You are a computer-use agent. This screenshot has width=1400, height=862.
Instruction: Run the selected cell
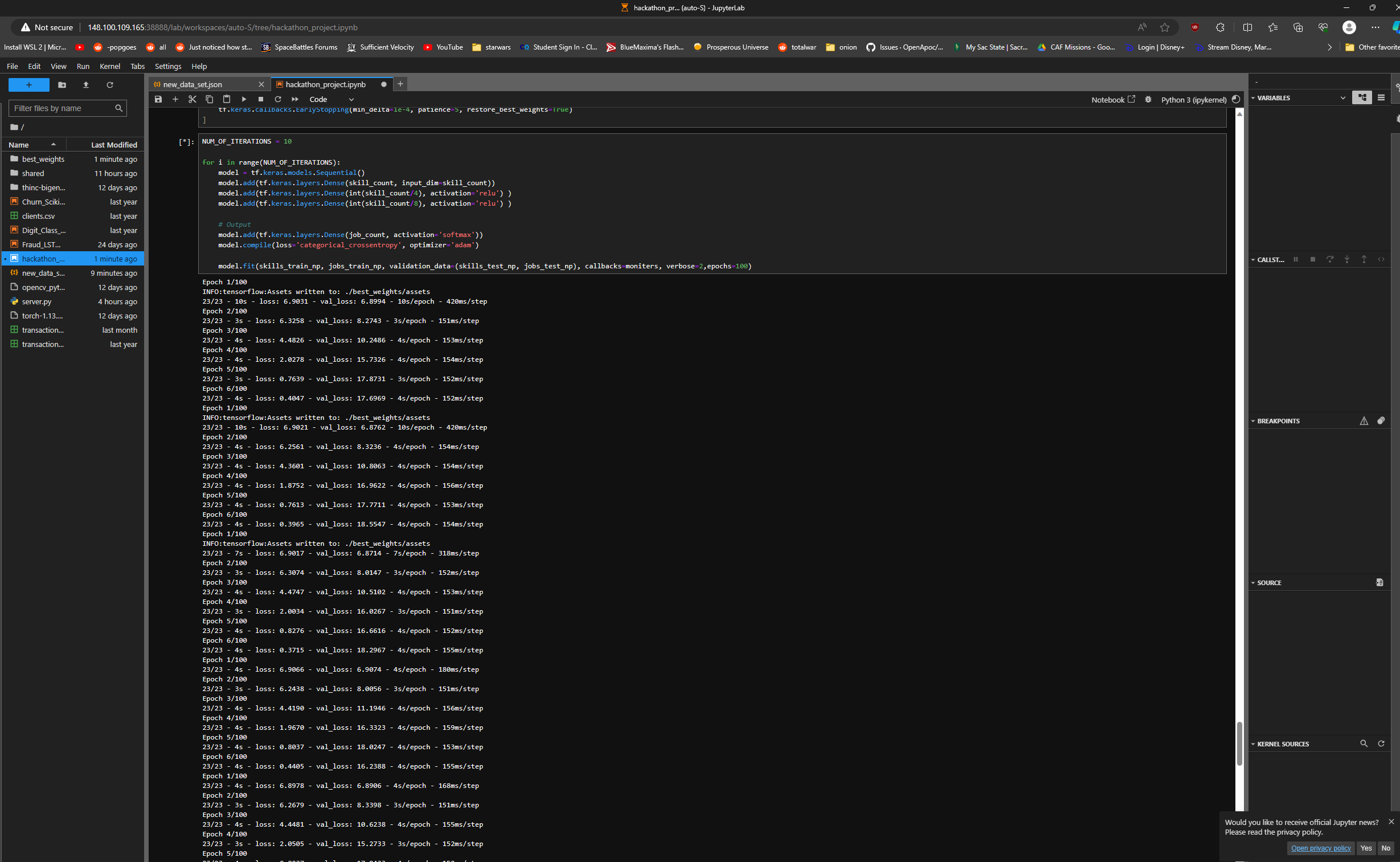click(244, 99)
